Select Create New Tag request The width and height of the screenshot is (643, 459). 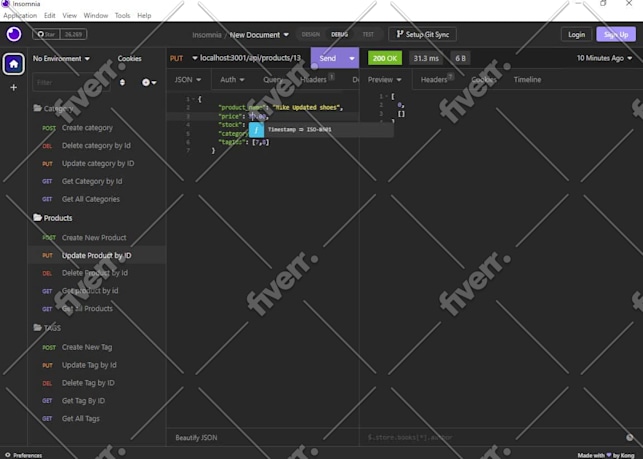click(96, 347)
